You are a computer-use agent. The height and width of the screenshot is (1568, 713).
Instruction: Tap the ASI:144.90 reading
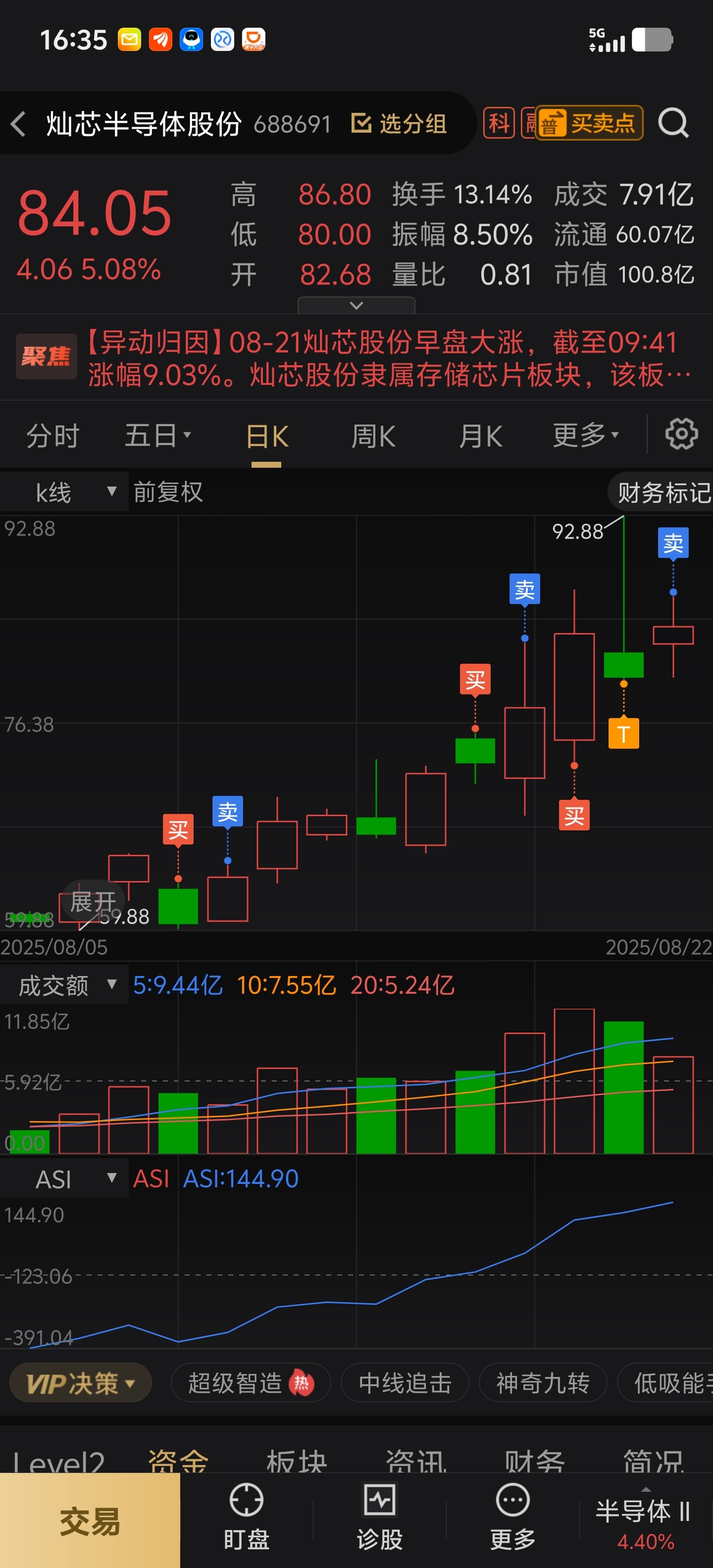click(x=241, y=1179)
